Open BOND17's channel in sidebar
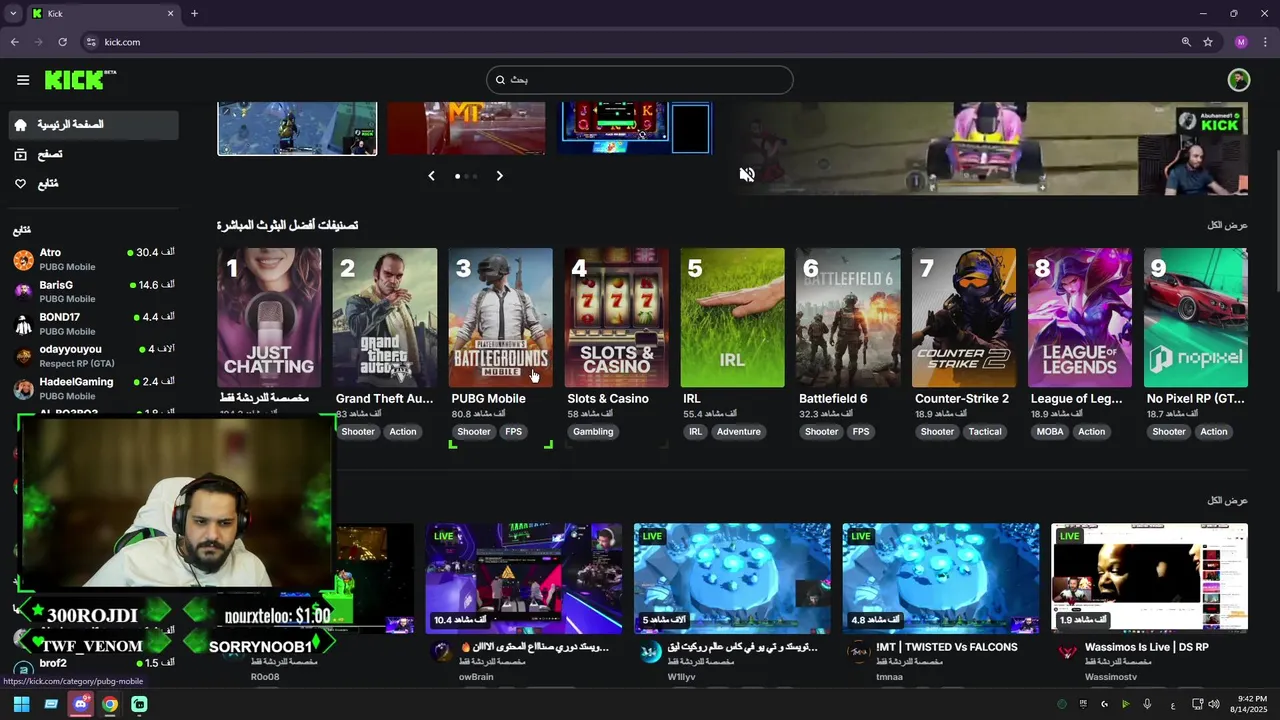The width and height of the screenshot is (1280, 720). (94, 323)
